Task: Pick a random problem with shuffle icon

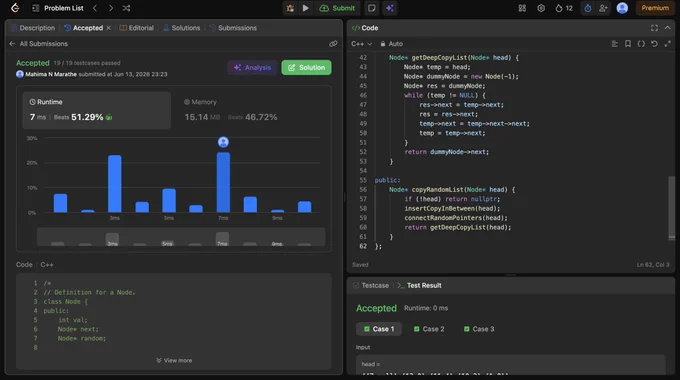Action: pos(126,8)
